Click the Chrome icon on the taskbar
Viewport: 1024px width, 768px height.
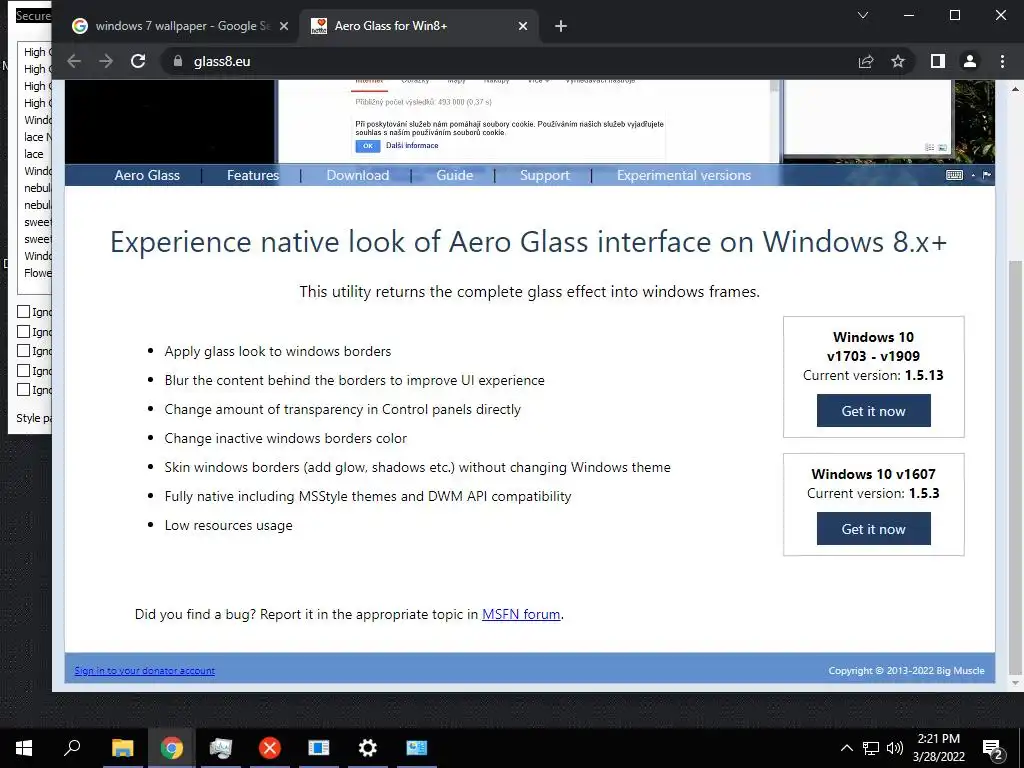tap(172, 748)
